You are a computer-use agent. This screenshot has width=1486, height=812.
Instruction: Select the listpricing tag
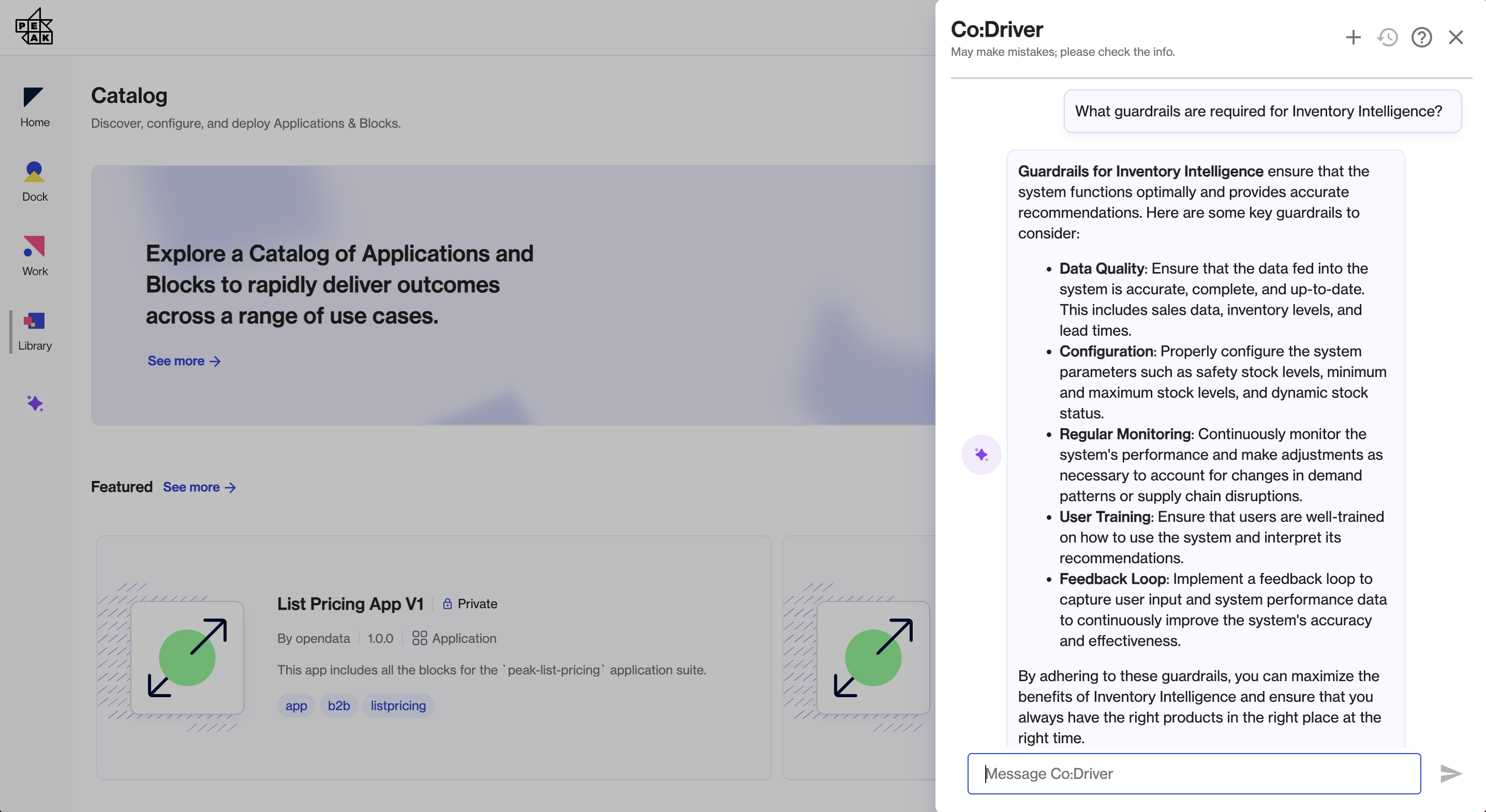[x=398, y=705]
